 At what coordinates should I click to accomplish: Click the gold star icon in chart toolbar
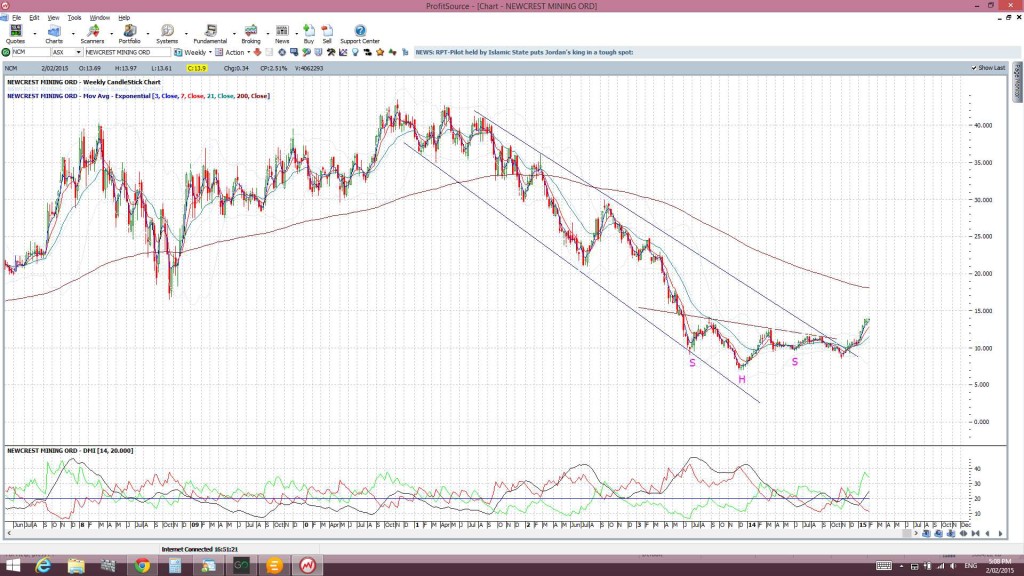pos(380,52)
